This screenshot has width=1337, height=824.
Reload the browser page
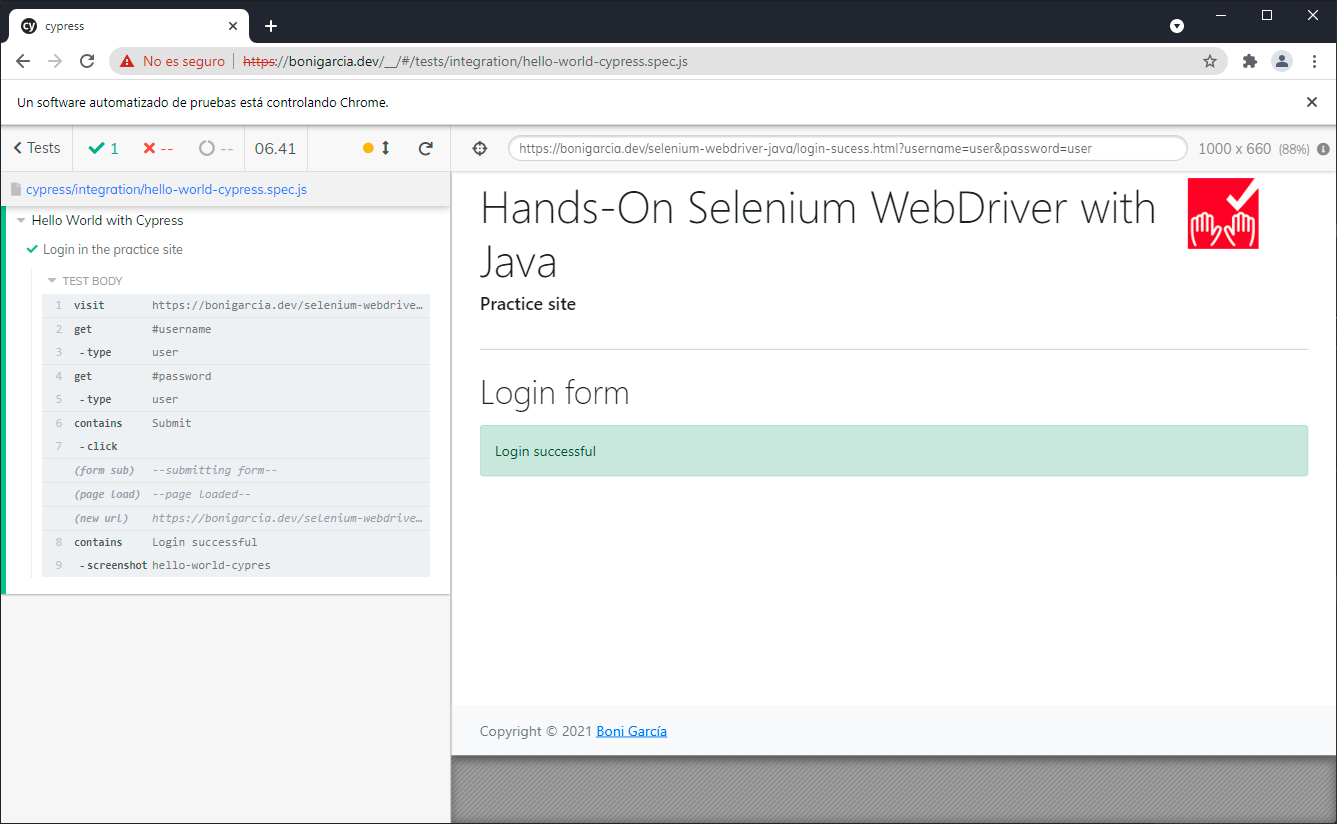[x=87, y=61]
